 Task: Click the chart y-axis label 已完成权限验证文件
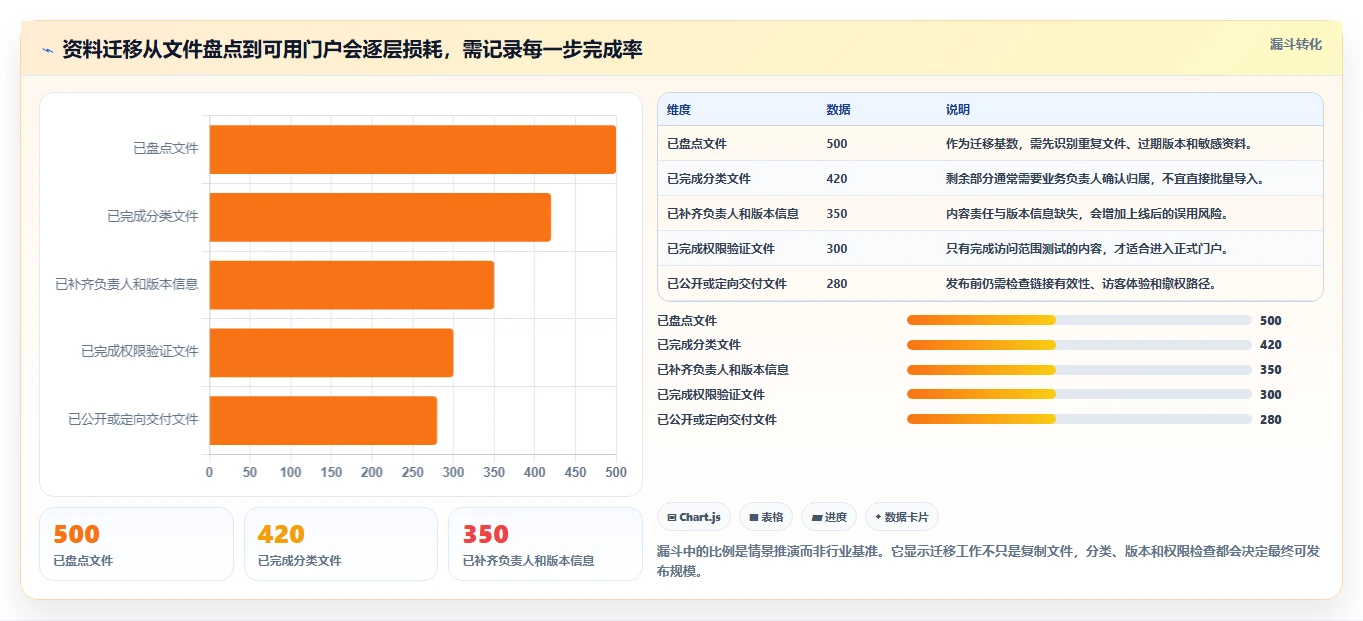[140, 352]
